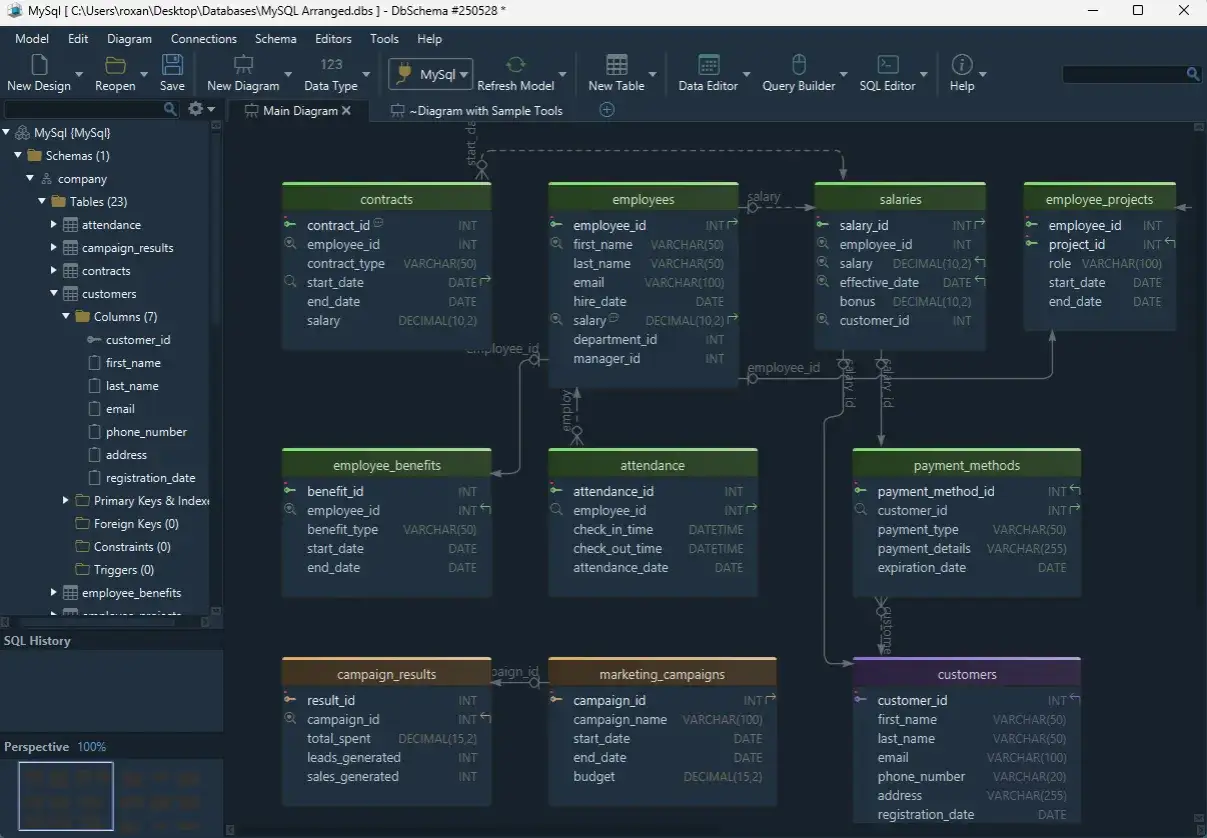Click the tree search input field
1207x838 pixels.
82,109
